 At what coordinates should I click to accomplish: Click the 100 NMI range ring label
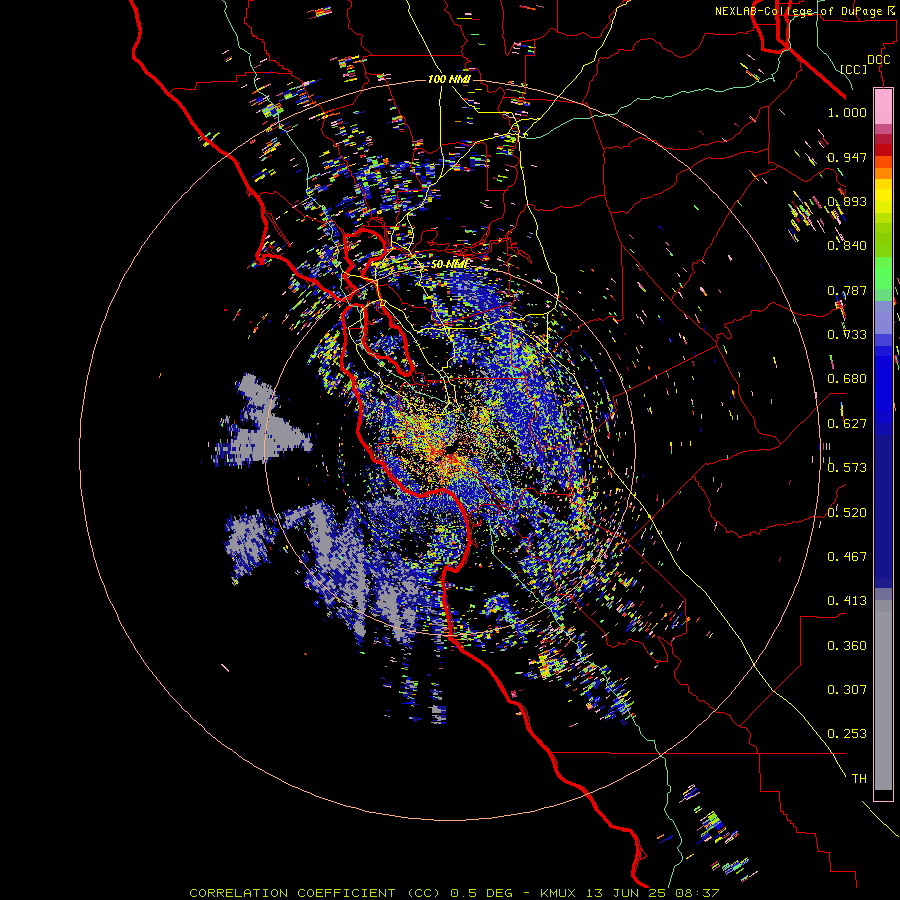(x=449, y=79)
